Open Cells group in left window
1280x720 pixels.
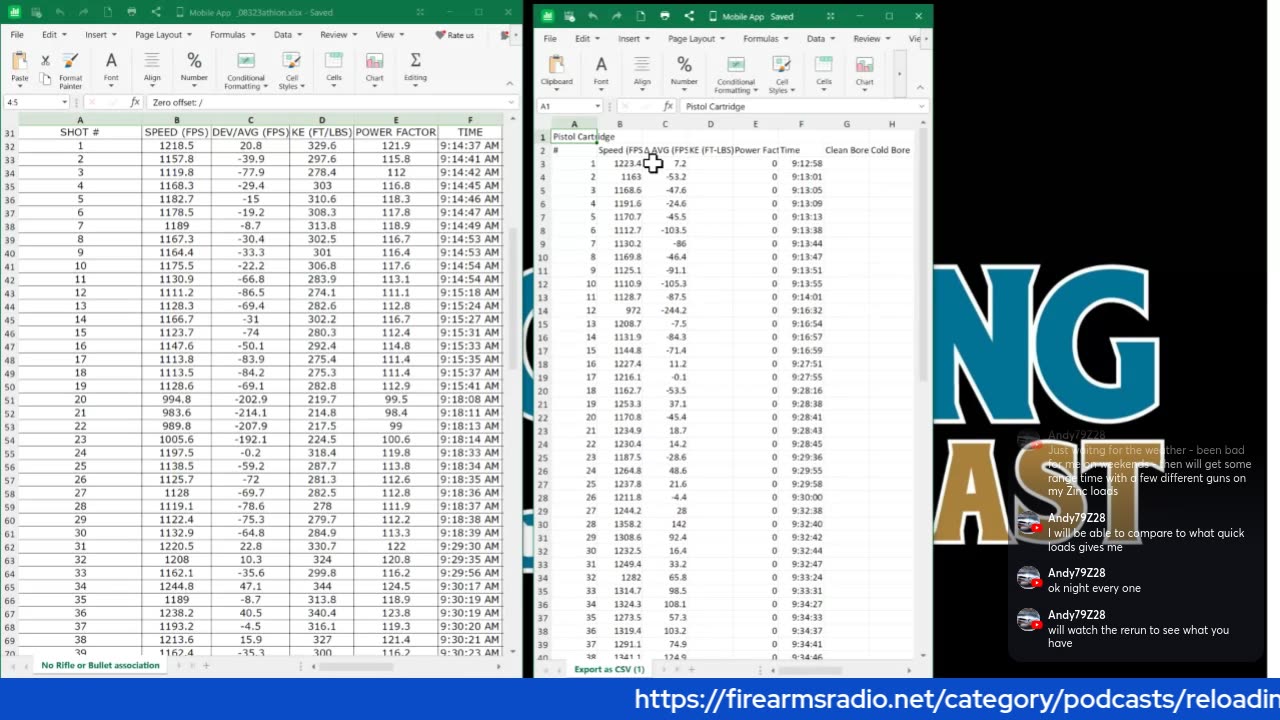(x=334, y=67)
